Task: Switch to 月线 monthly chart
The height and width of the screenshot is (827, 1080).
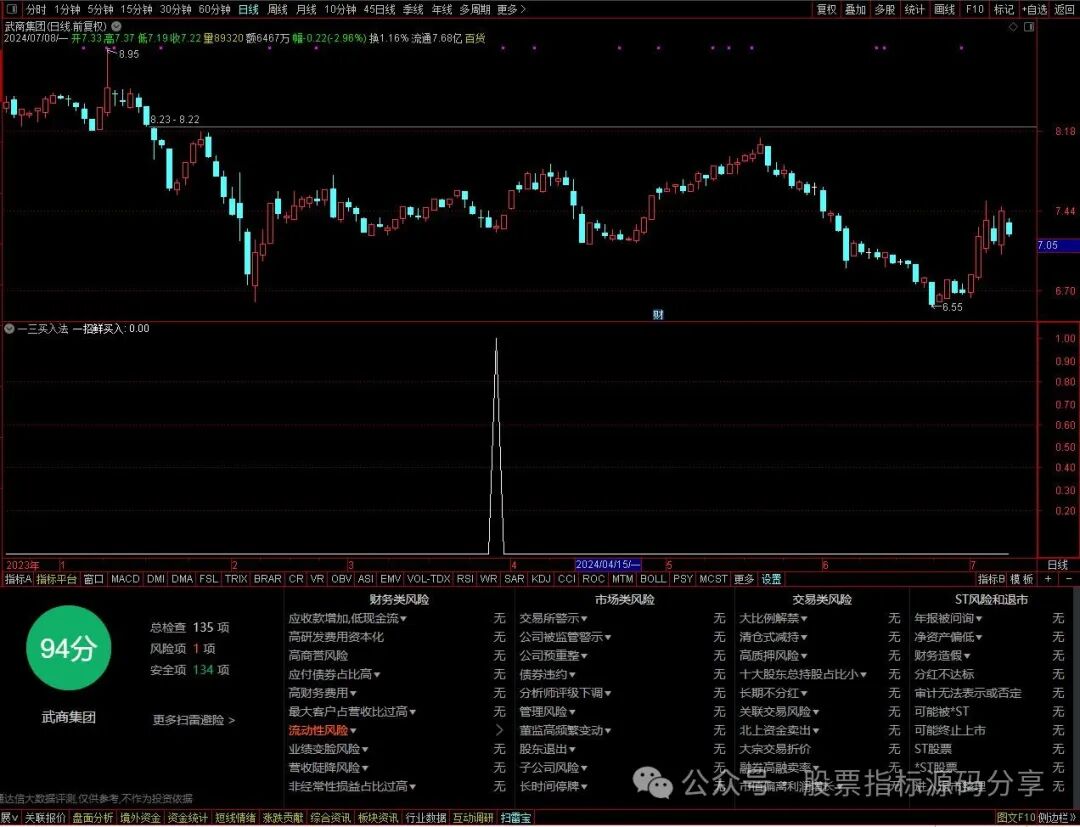Action: (305, 9)
